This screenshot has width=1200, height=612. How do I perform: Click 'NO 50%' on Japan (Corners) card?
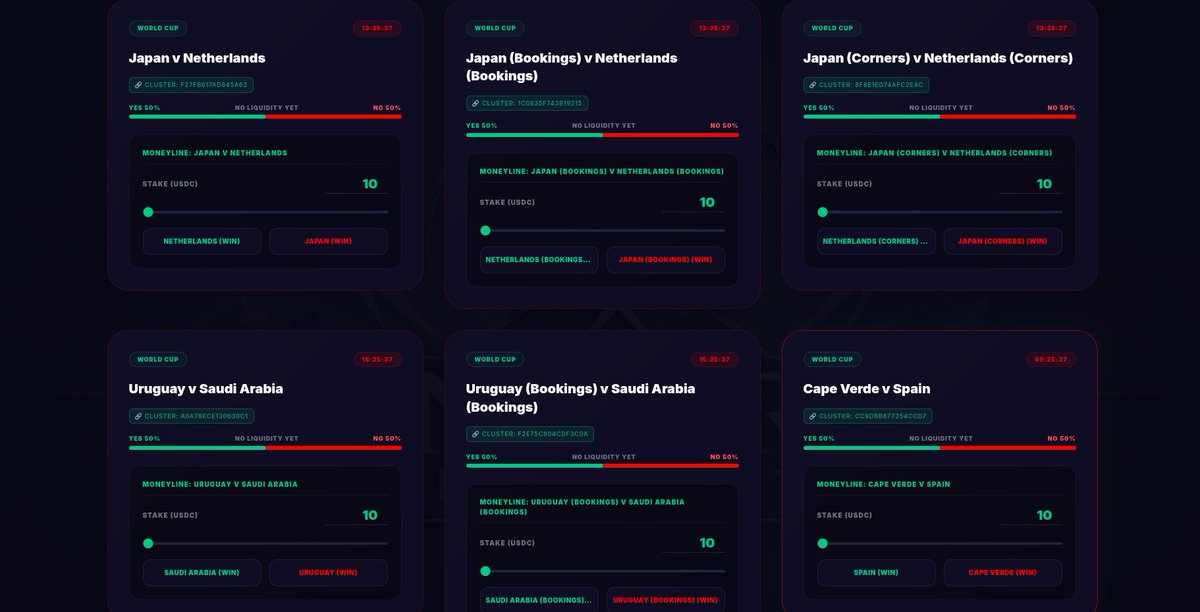pos(1061,107)
